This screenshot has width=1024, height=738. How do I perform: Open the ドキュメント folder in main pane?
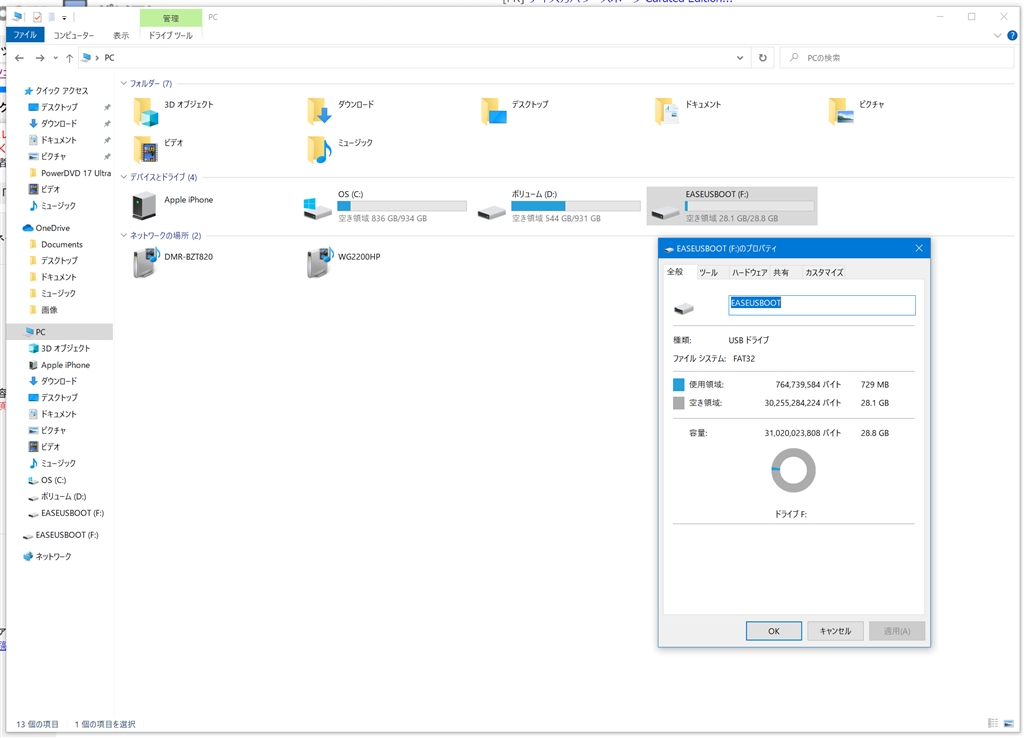(667, 112)
